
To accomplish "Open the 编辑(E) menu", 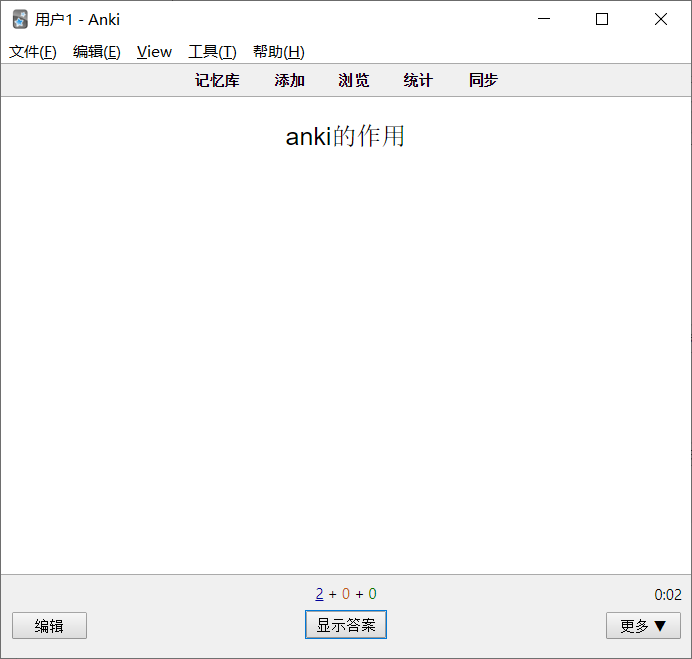I will pos(97,52).
